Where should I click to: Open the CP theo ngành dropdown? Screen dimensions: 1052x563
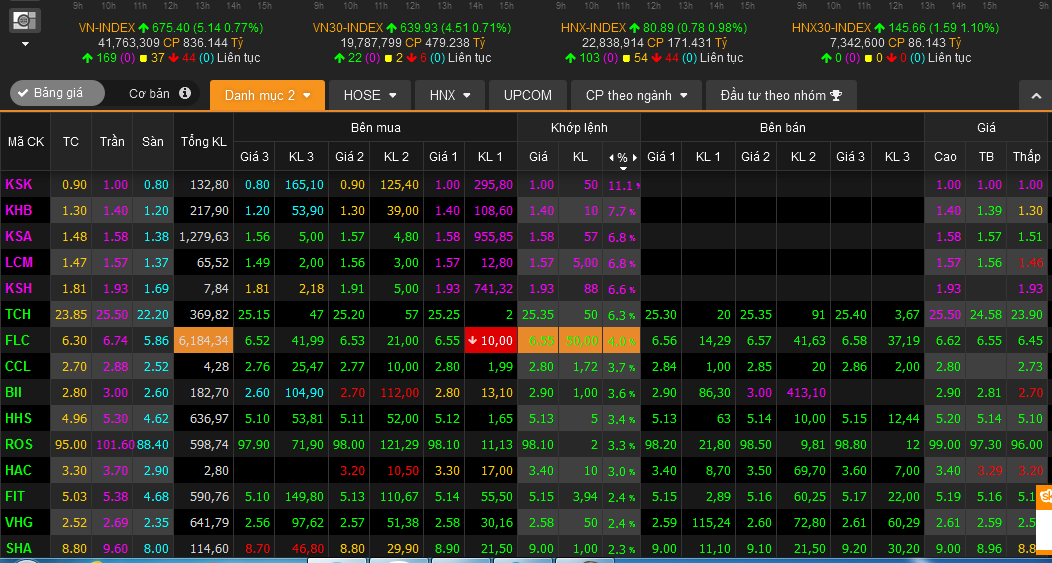[x=636, y=95]
